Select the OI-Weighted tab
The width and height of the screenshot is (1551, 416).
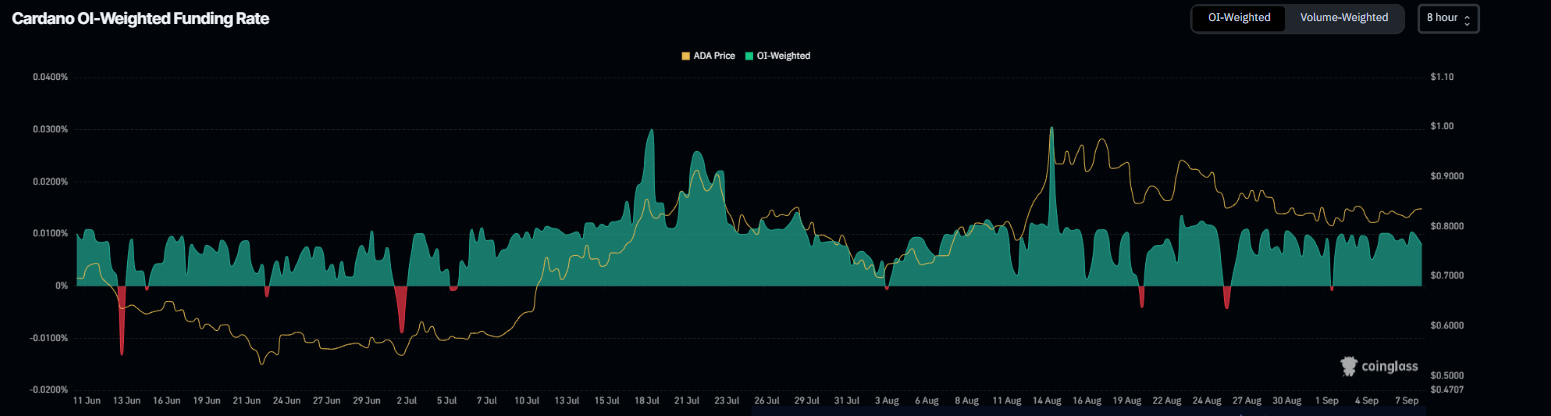(1238, 18)
